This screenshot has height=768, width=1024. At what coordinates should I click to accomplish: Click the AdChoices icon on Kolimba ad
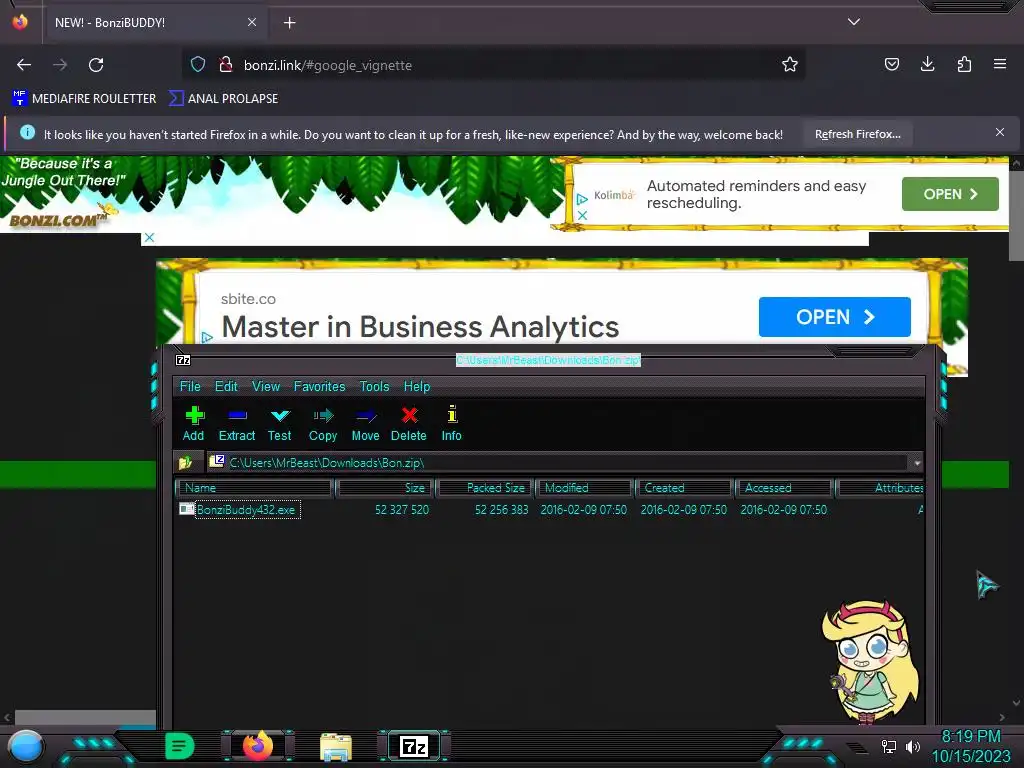click(x=583, y=199)
